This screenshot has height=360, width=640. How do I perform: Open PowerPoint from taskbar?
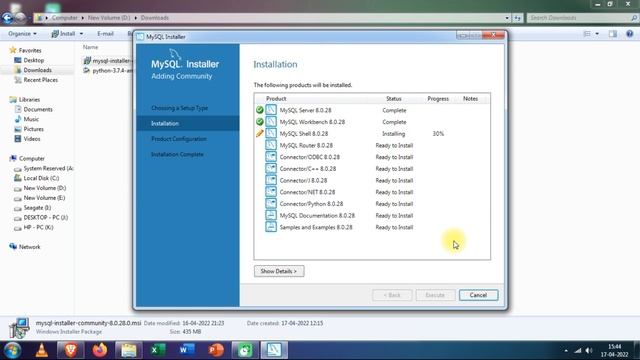click(x=216, y=350)
